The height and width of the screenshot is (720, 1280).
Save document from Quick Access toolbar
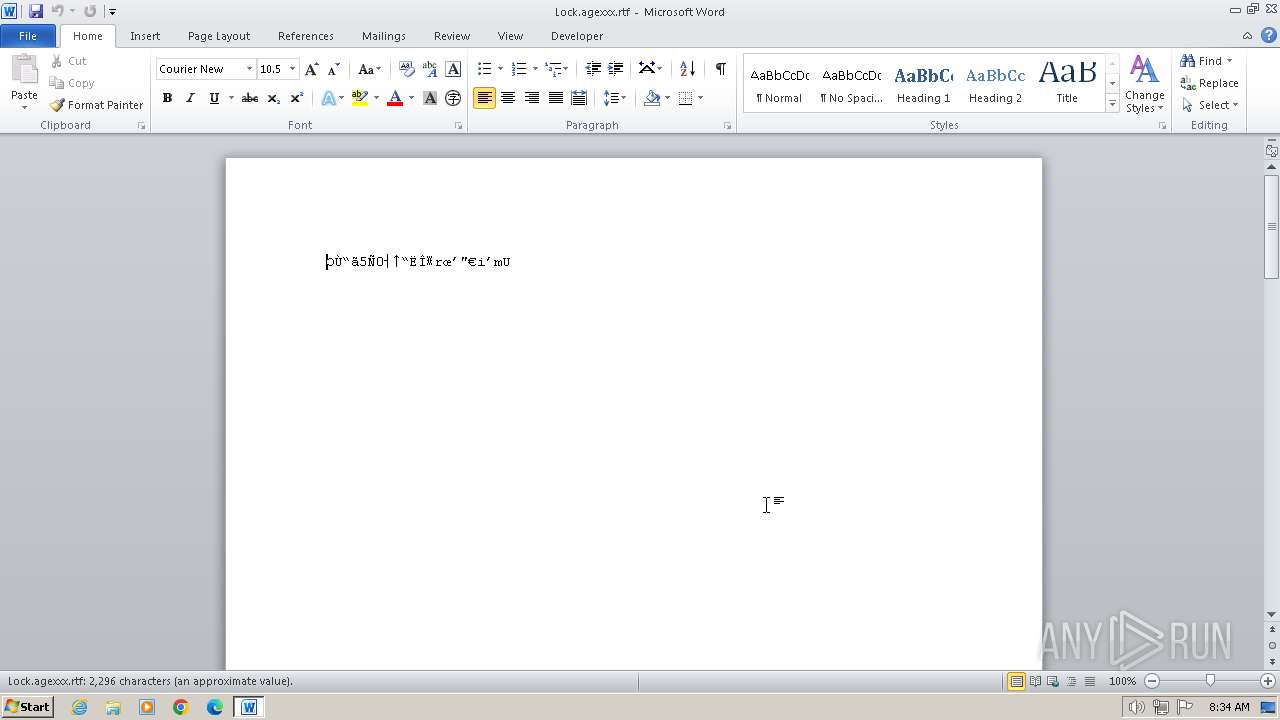(36, 11)
